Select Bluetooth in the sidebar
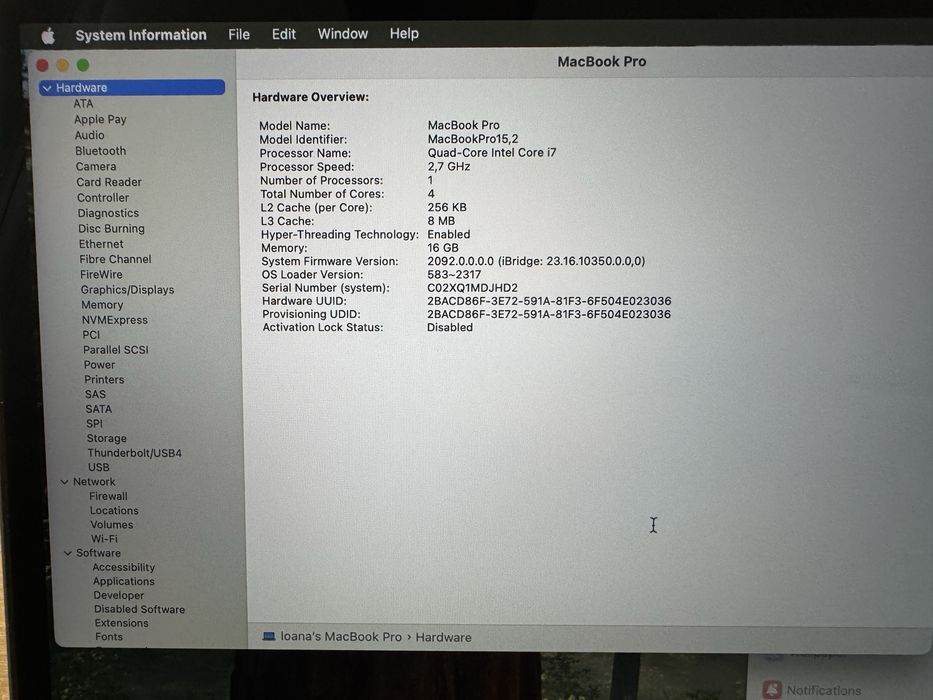Viewport: 933px width, 700px height. coord(101,151)
